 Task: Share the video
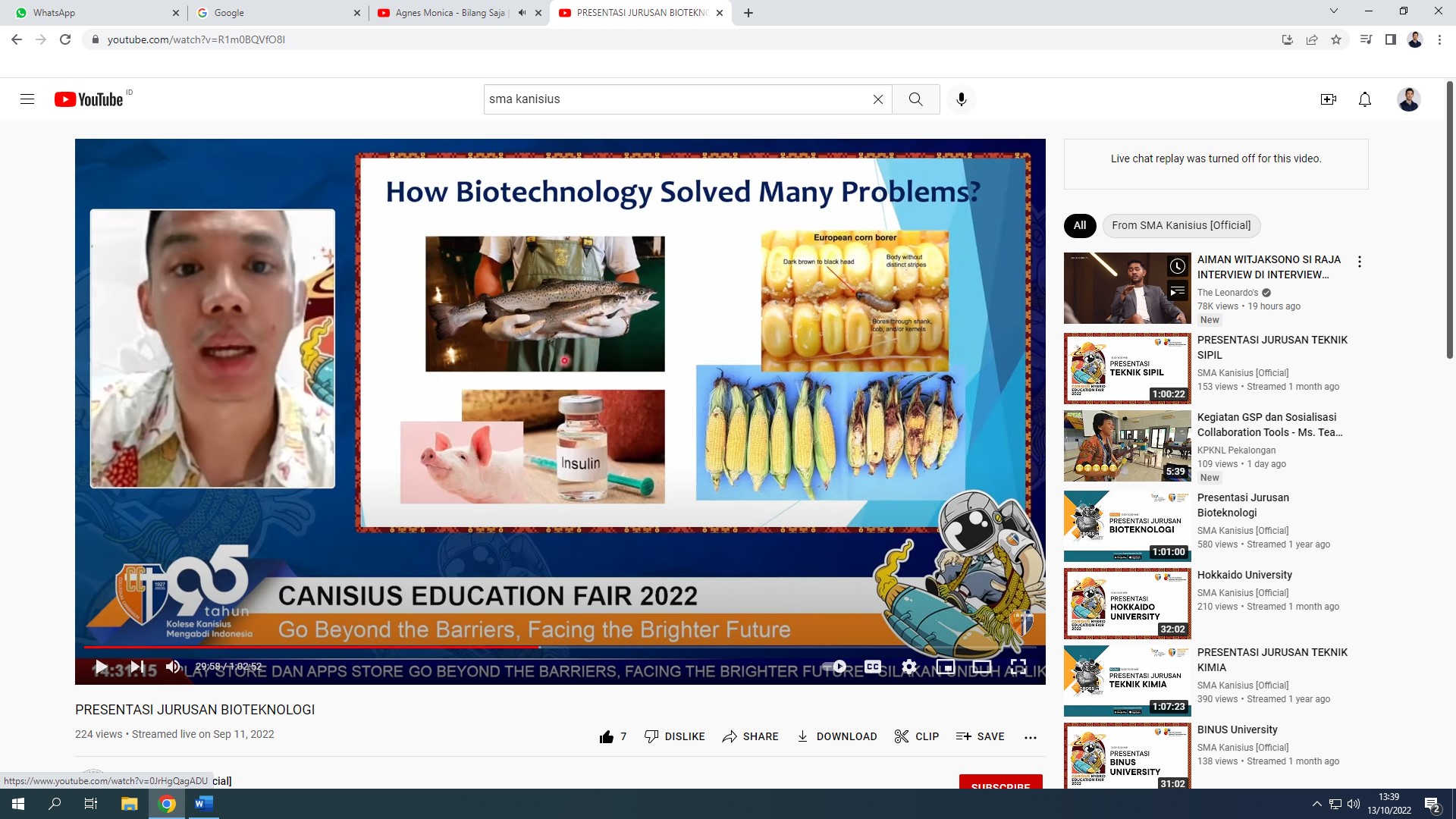pos(750,736)
